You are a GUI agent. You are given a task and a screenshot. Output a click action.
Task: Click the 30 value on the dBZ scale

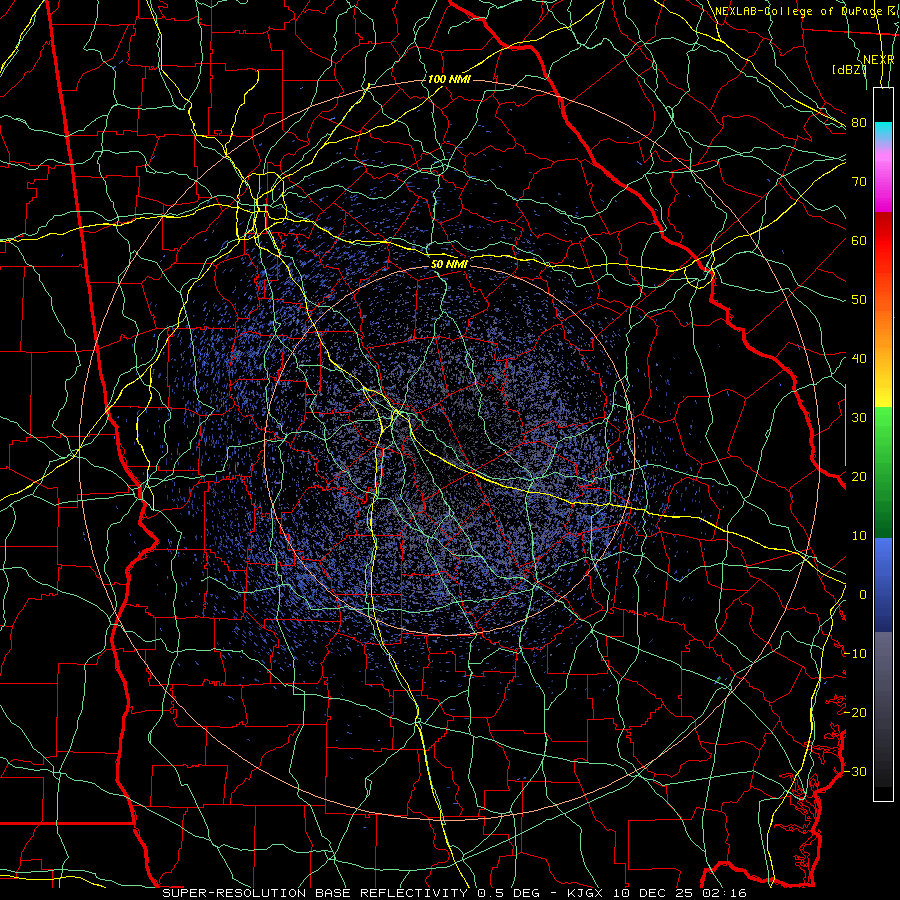(x=859, y=417)
